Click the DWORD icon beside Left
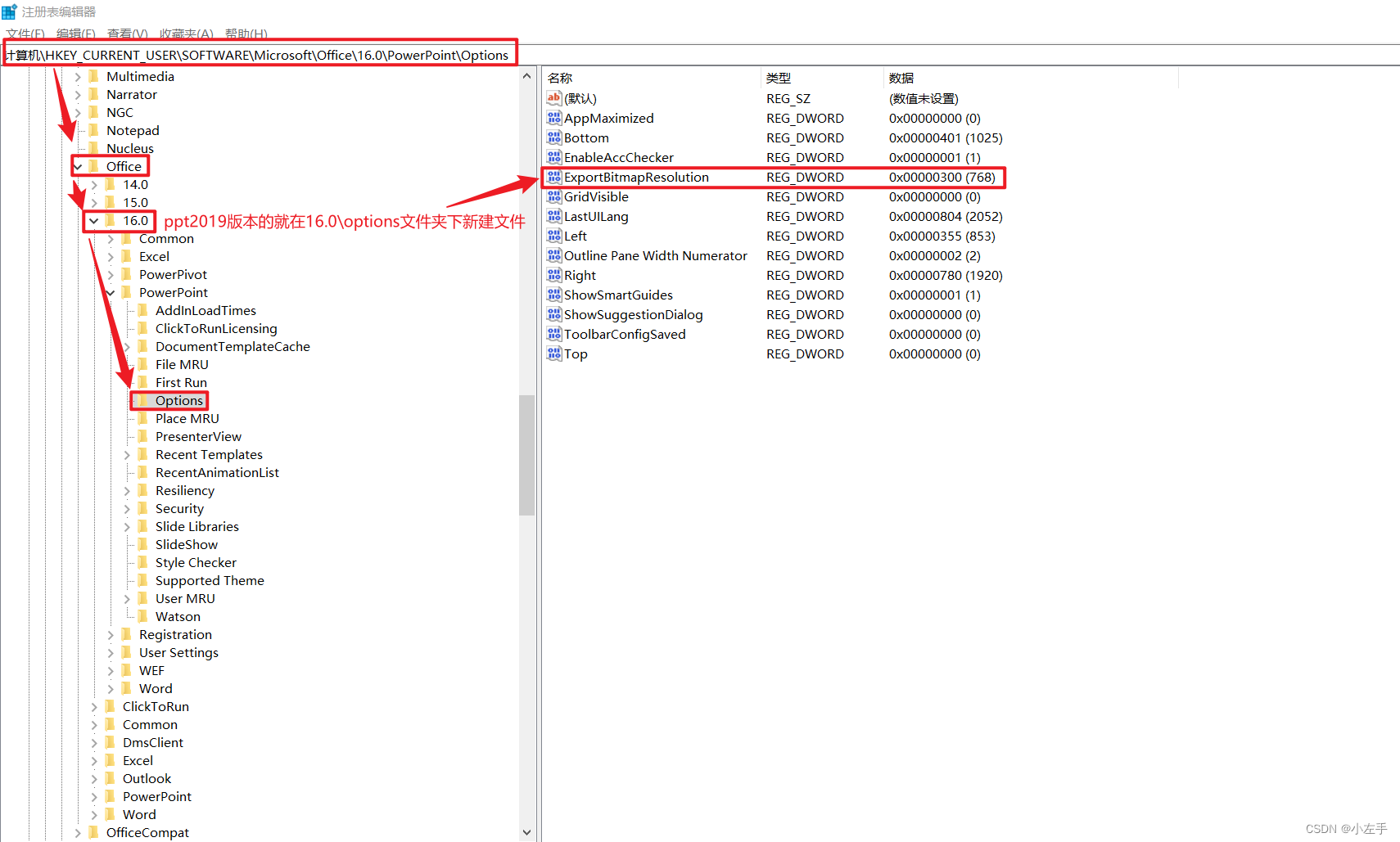Screen dimensions: 1400x842 coord(554,236)
